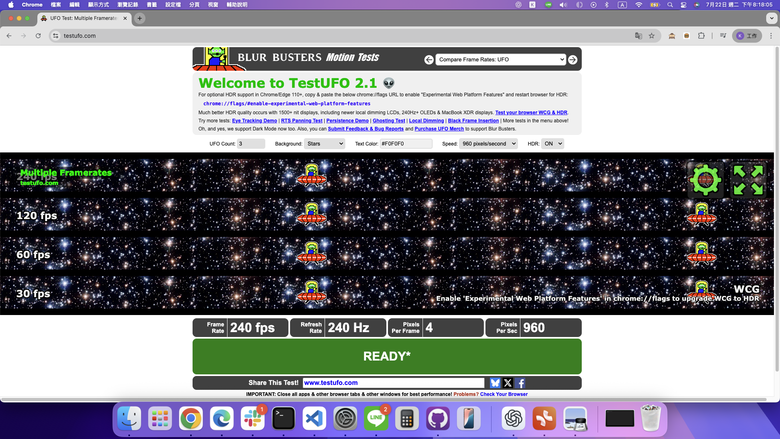Viewport: 780px width, 439px height.
Task: Open the Apple menu
Action: [x=10, y=4]
